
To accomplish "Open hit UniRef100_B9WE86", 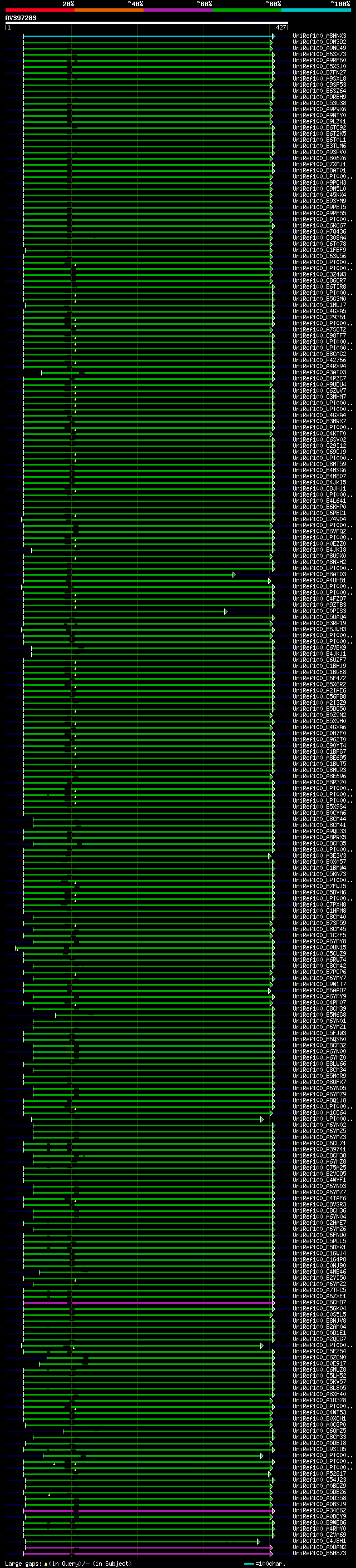I will [319, 1523].
